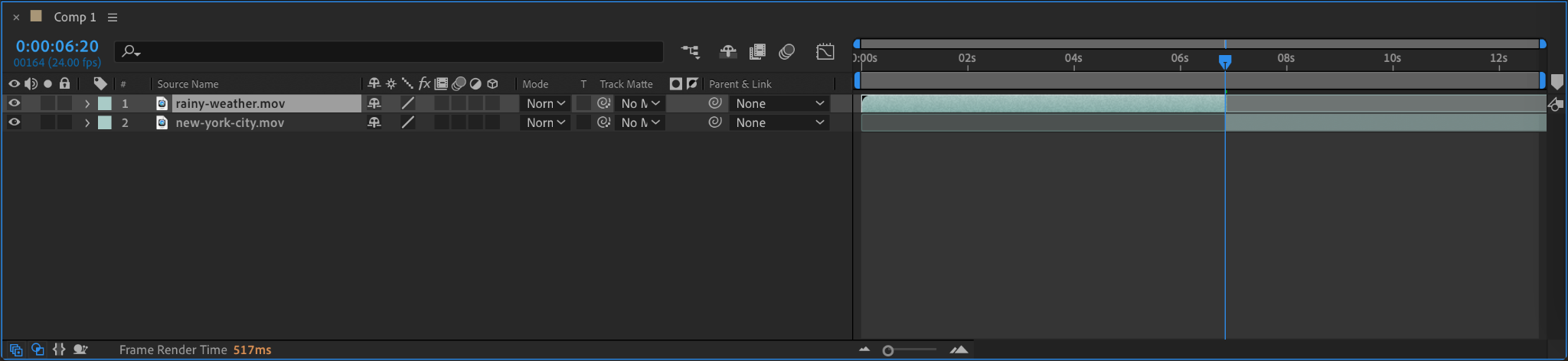Image resolution: width=1568 pixels, height=361 pixels.
Task: Select the Comp 1 timeline tab
Action: [x=74, y=17]
